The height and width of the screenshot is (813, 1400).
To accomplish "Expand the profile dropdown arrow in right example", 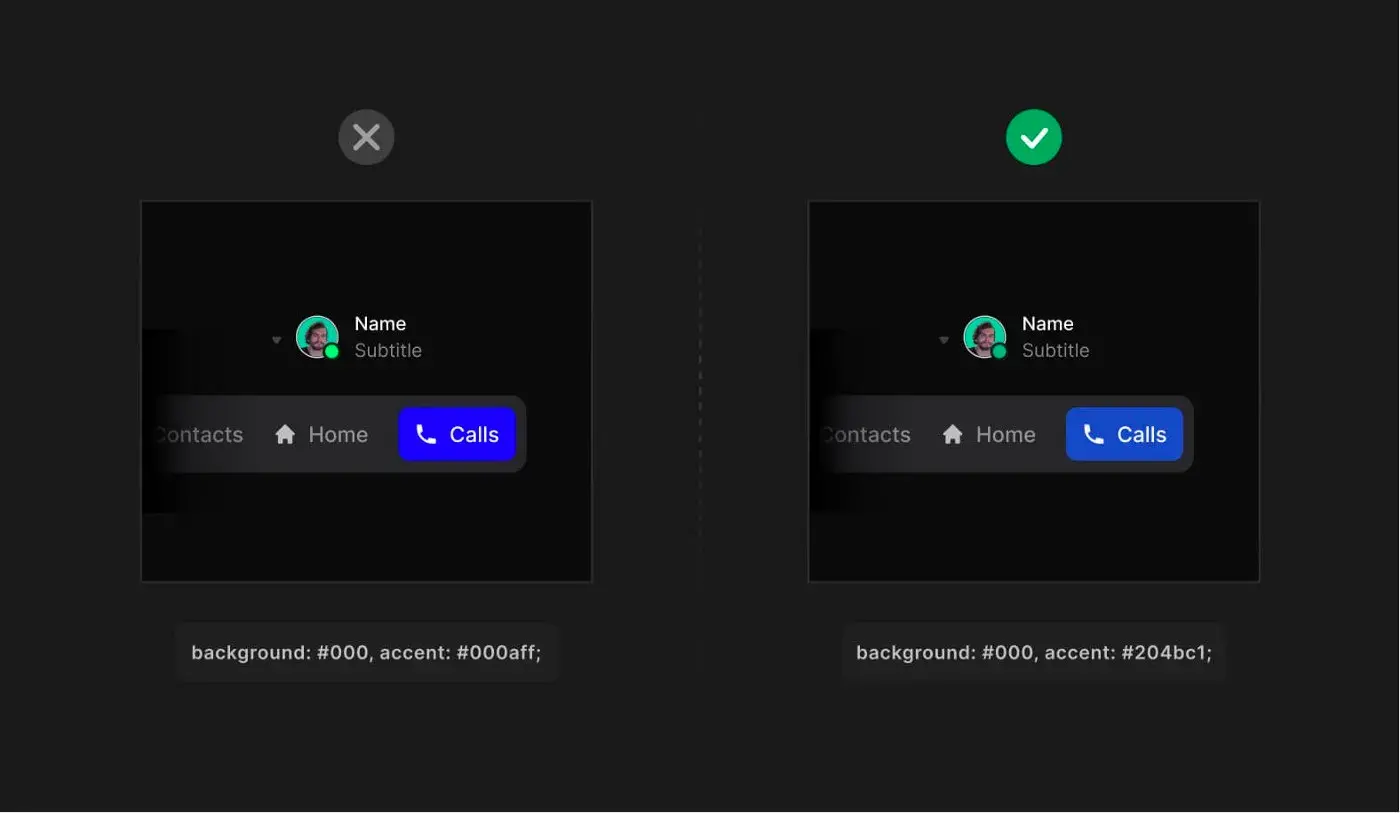I will click(x=944, y=340).
